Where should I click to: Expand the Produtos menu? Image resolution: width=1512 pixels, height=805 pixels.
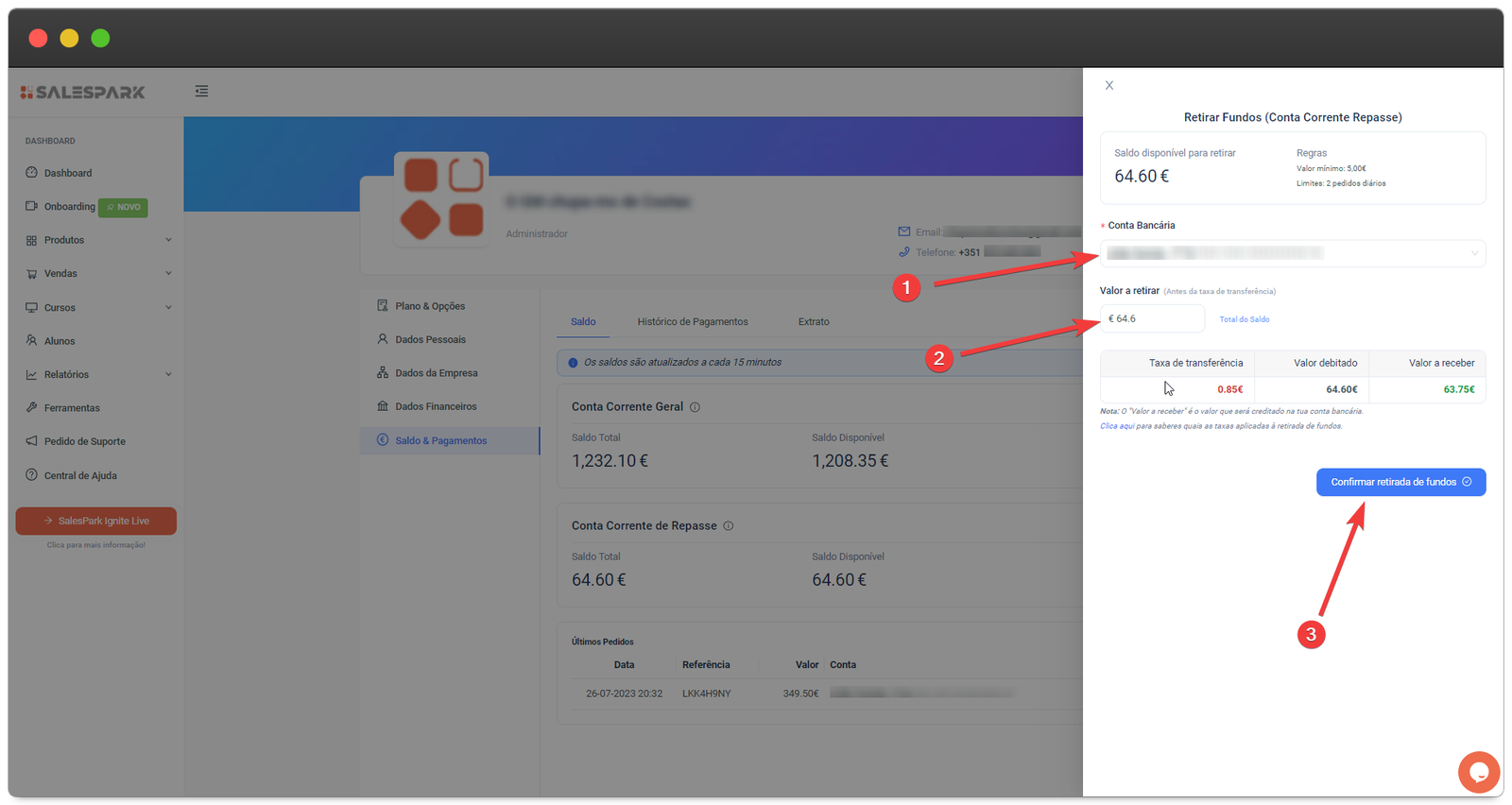[64, 240]
